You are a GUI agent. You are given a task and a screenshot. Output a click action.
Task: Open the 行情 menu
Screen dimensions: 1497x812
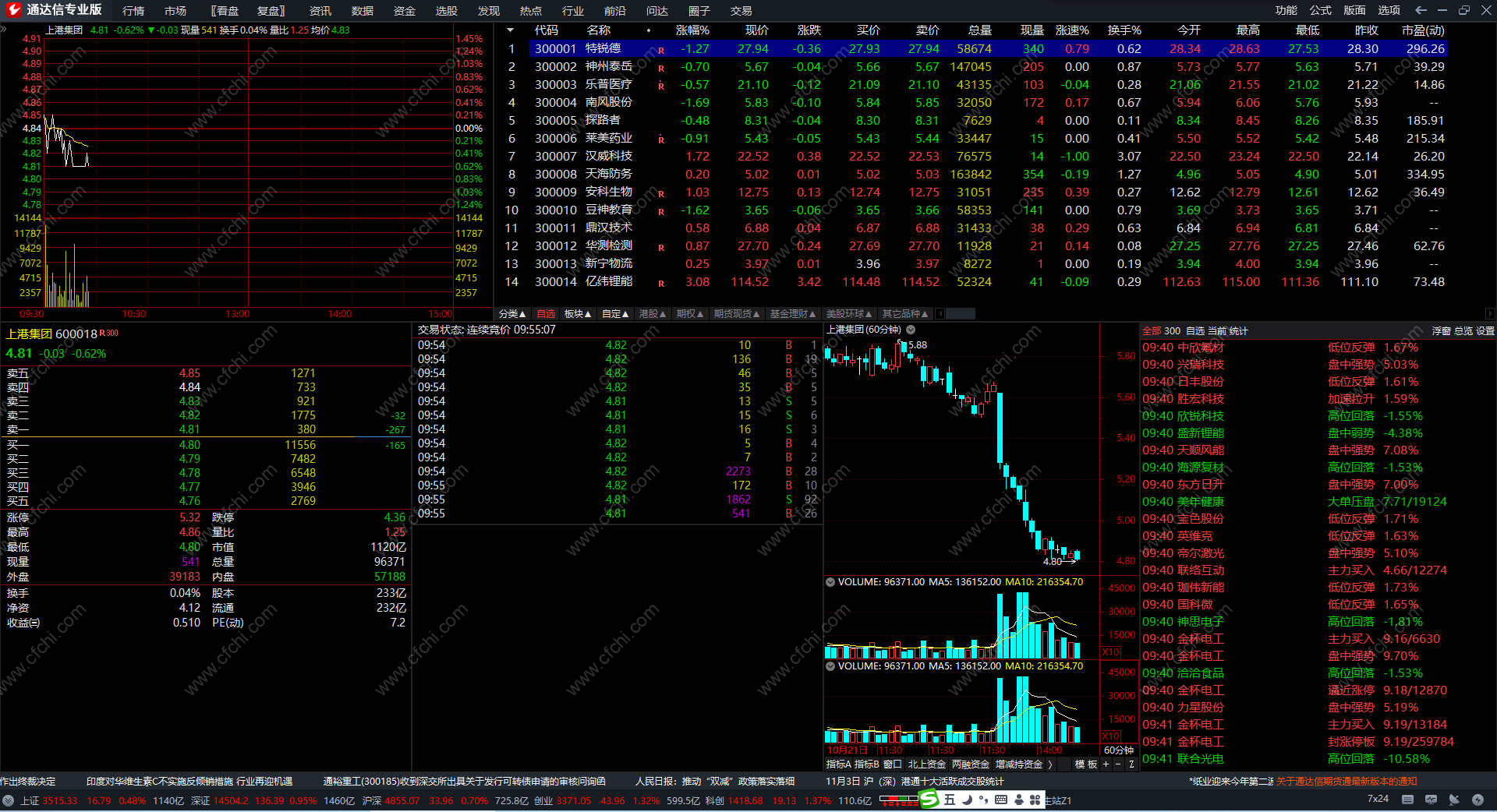(133, 11)
